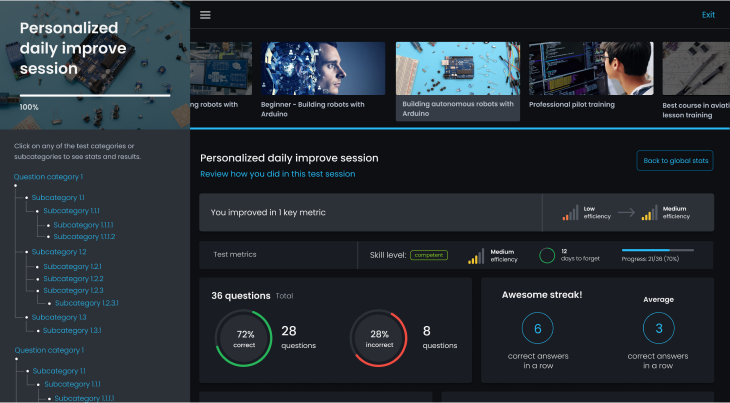Click the efficiency bars icon in Test metrics row
The height and width of the screenshot is (403, 730).
[x=476, y=256]
